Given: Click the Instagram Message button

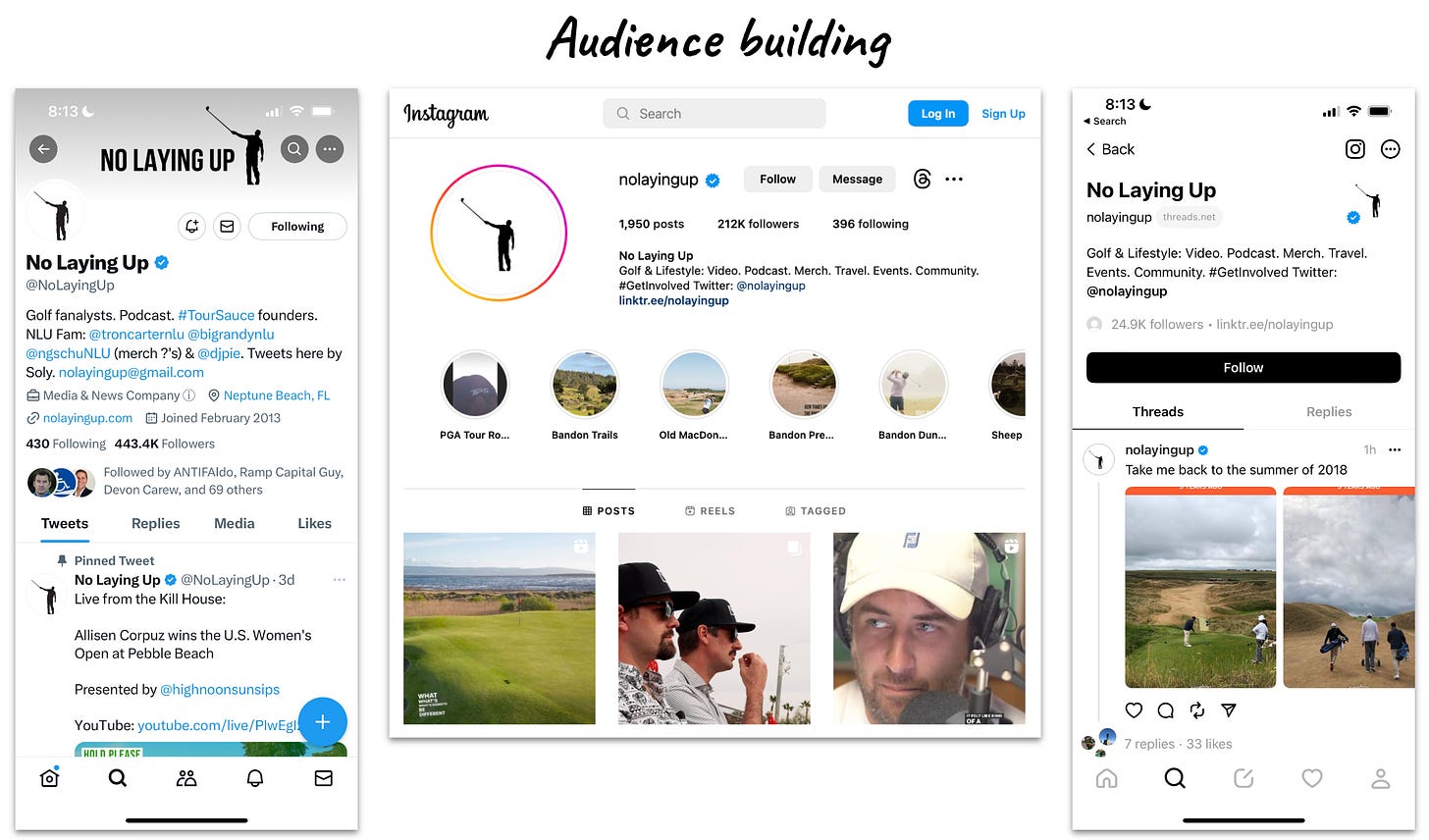Looking at the screenshot, I should (858, 179).
